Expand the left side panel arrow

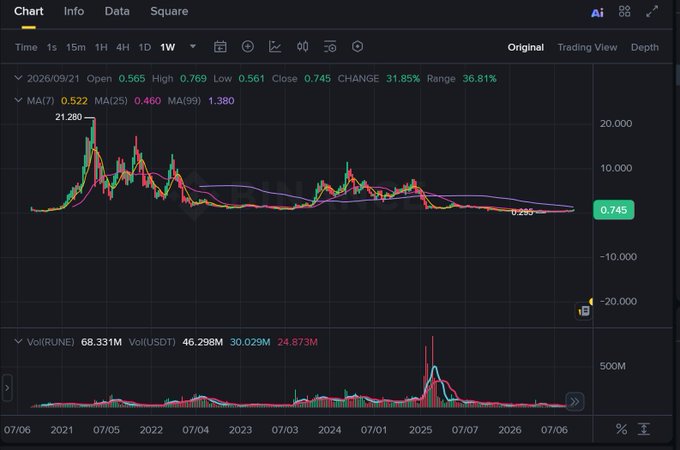coord(7,388)
